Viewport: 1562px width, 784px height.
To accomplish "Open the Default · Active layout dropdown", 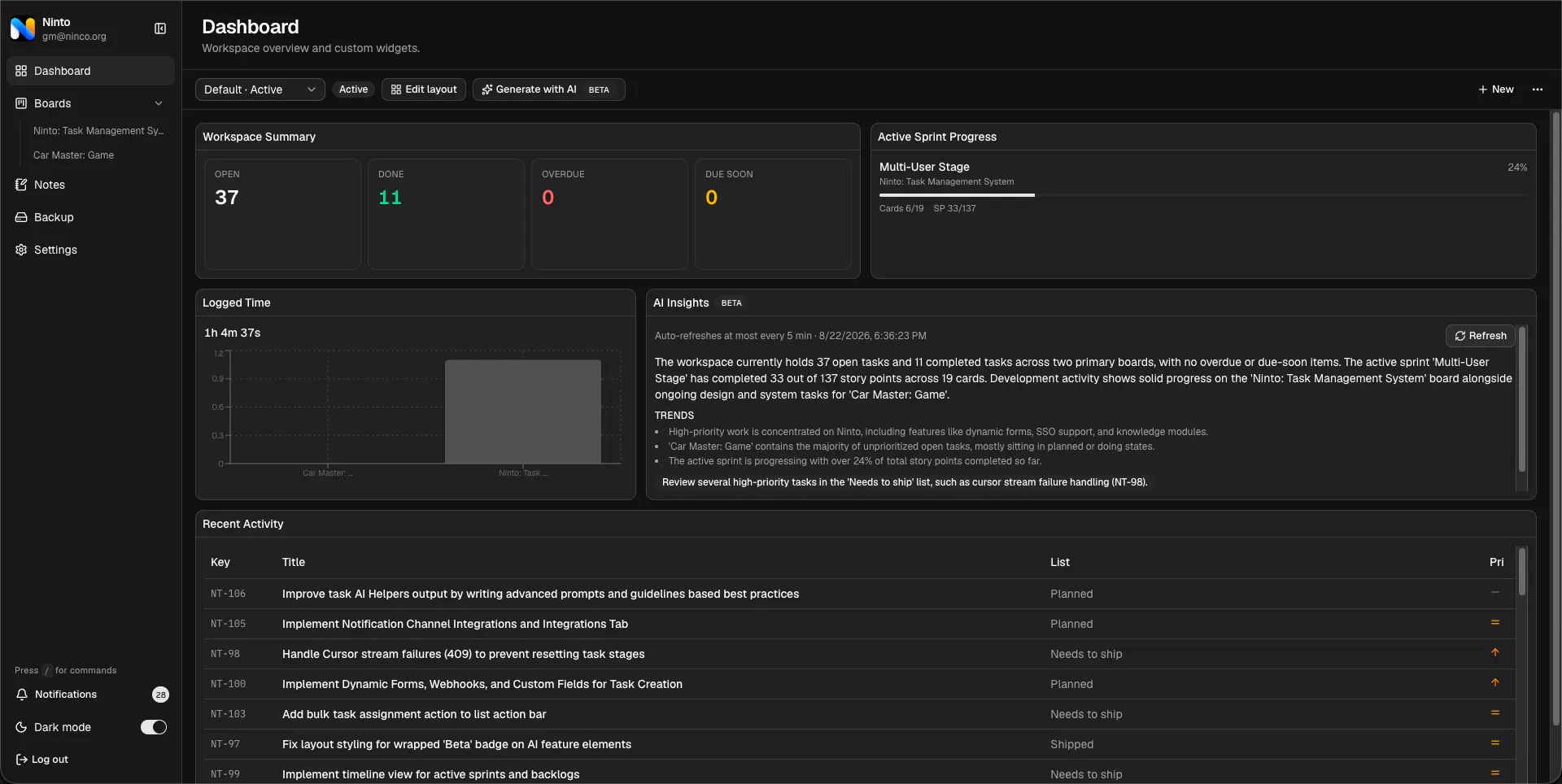I will (x=260, y=89).
